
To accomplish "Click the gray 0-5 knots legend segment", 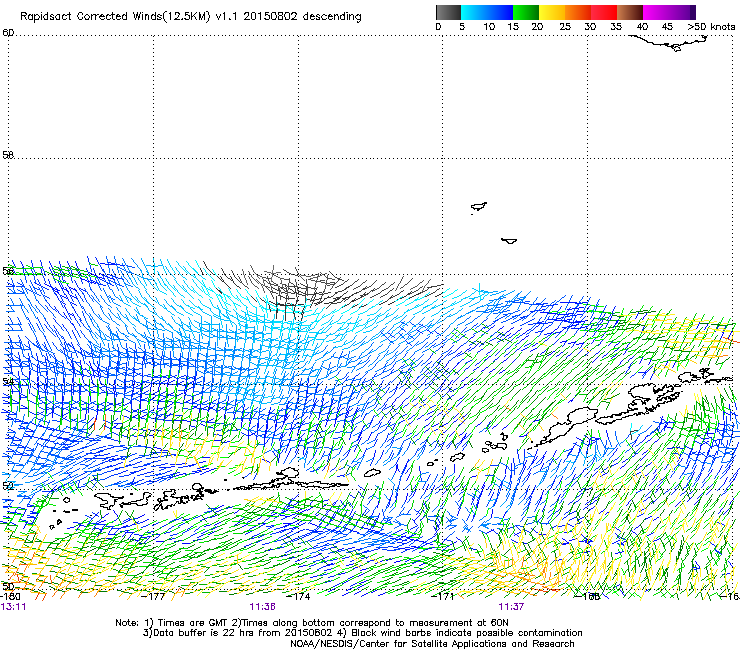I will tap(448, 12).
